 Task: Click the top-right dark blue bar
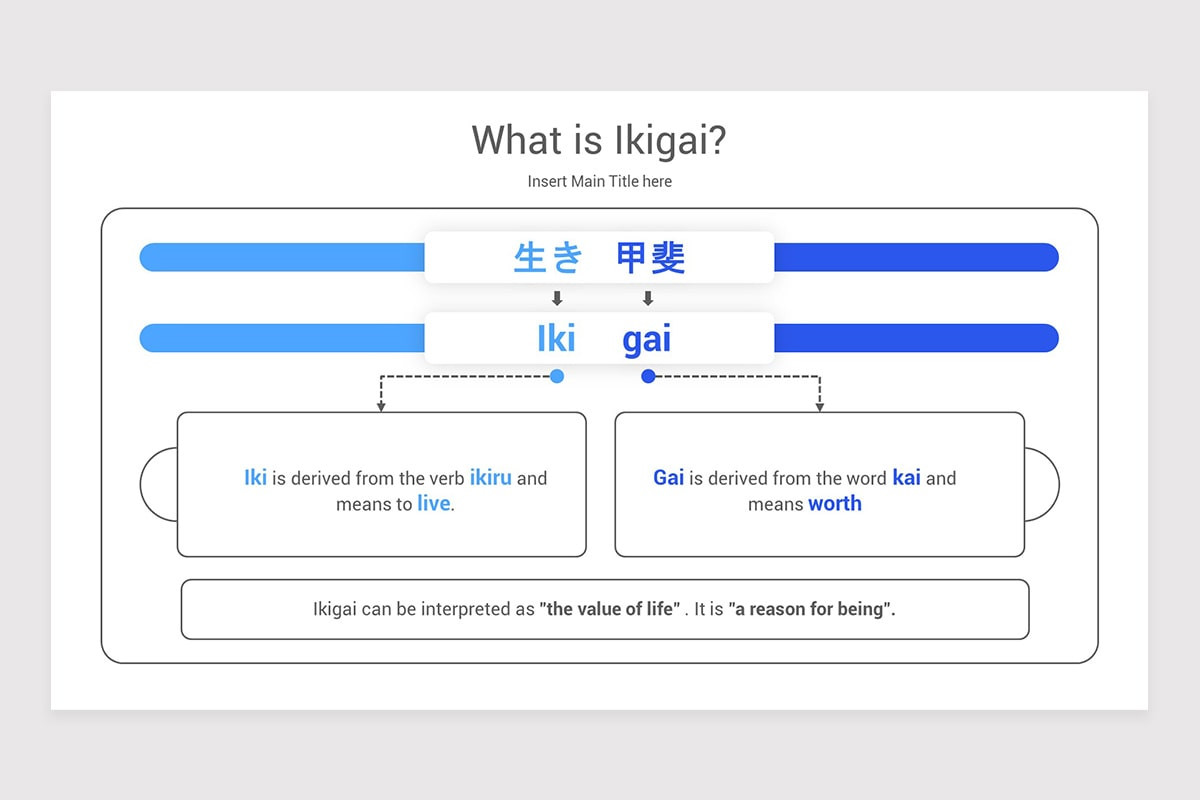916,257
